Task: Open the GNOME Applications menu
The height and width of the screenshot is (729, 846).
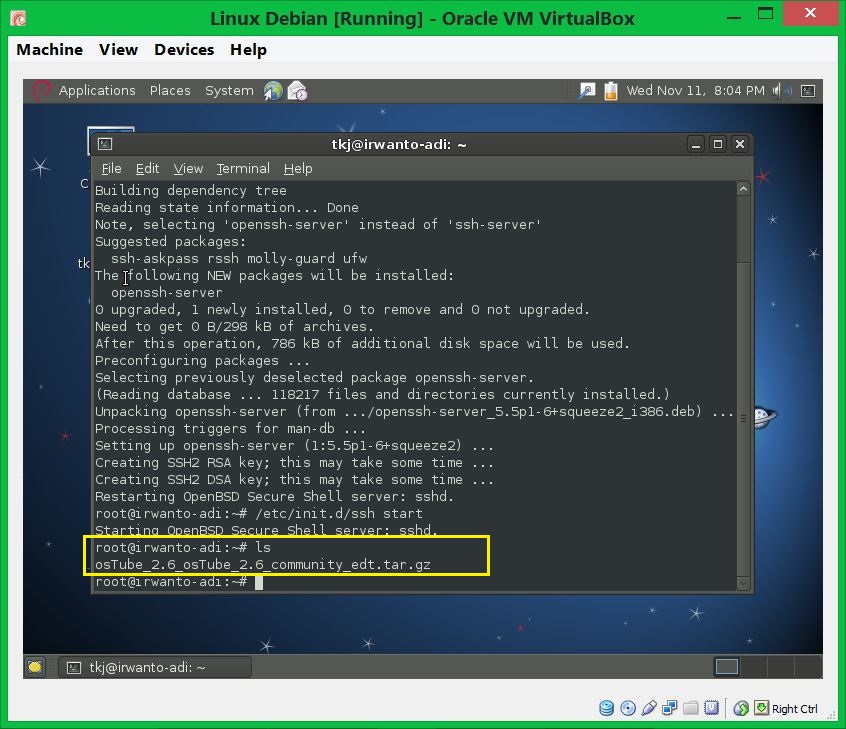Action: point(97,91)
